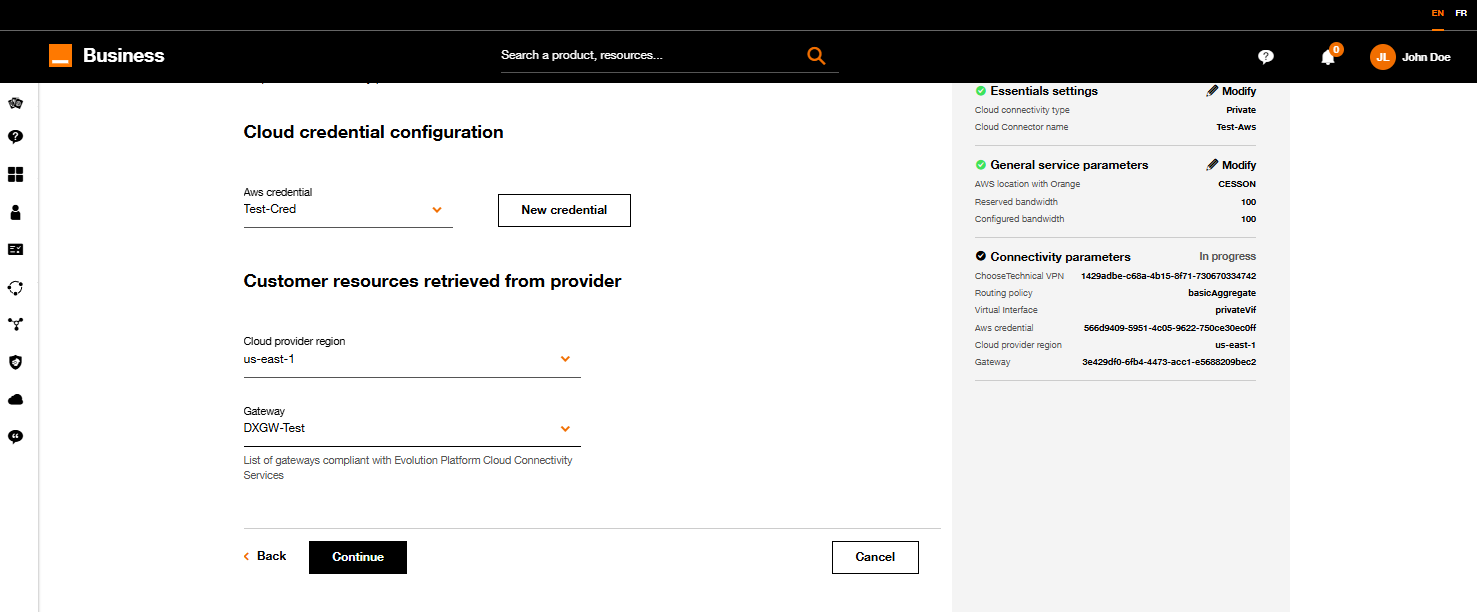Image resolution: width=1477 pixels, height=612 pixels.
Task: Click the Cloud credential configuration heading
Action: 374,132
